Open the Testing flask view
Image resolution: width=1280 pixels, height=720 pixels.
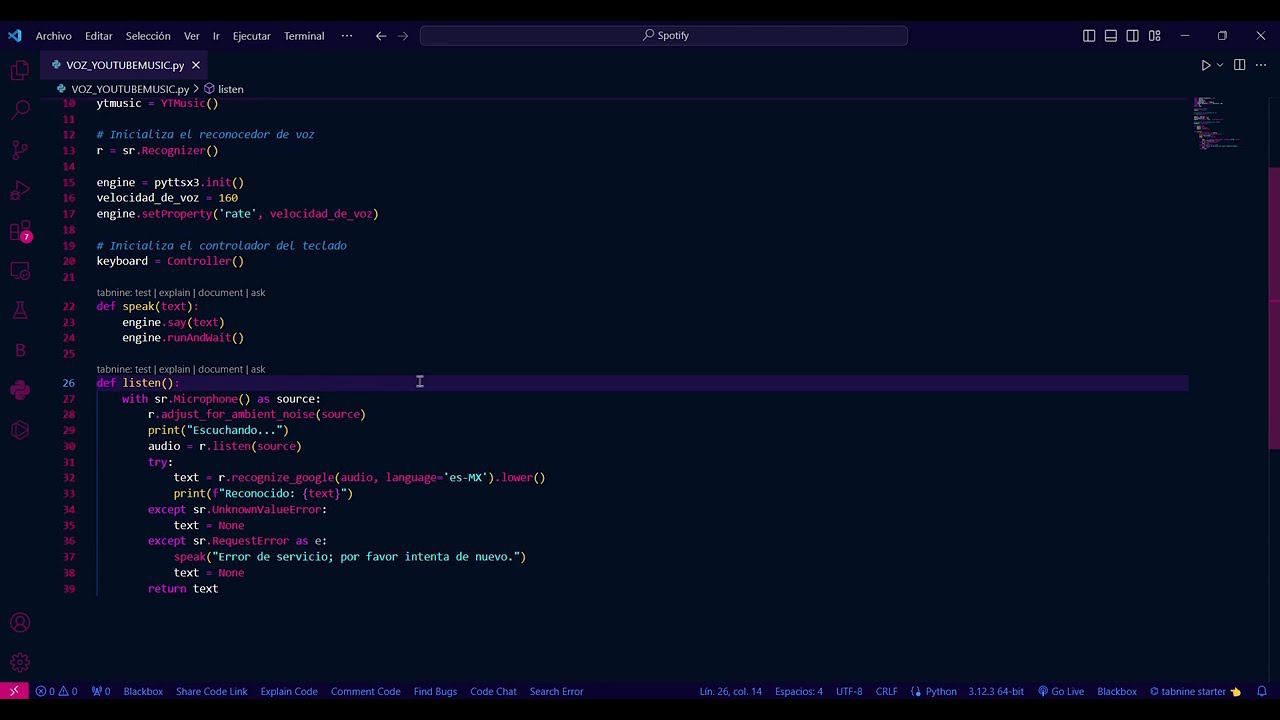(20, 310)
